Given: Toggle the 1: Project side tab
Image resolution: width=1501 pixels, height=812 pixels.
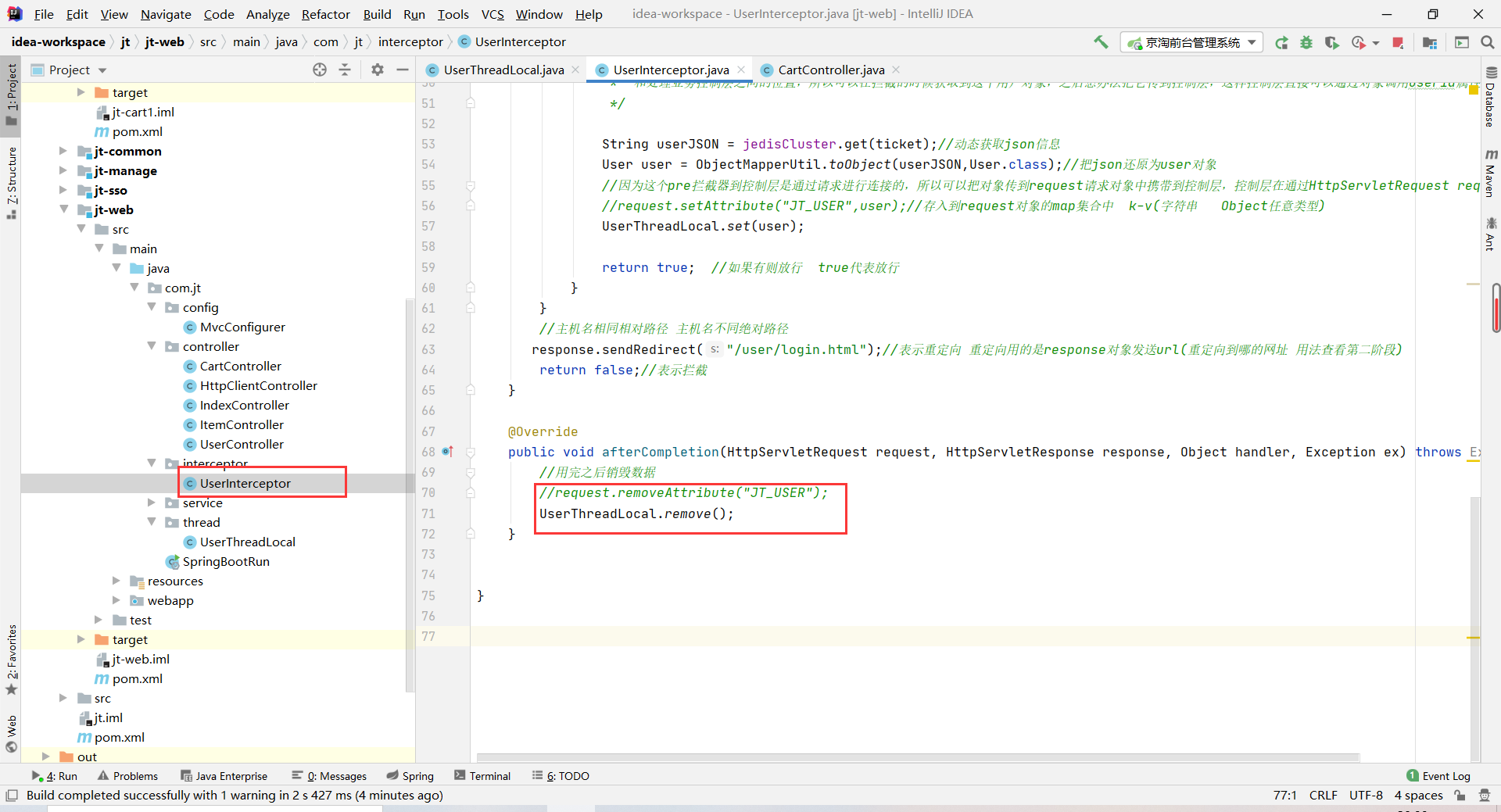Looking at the screenshot, I should tap(11, 94).
